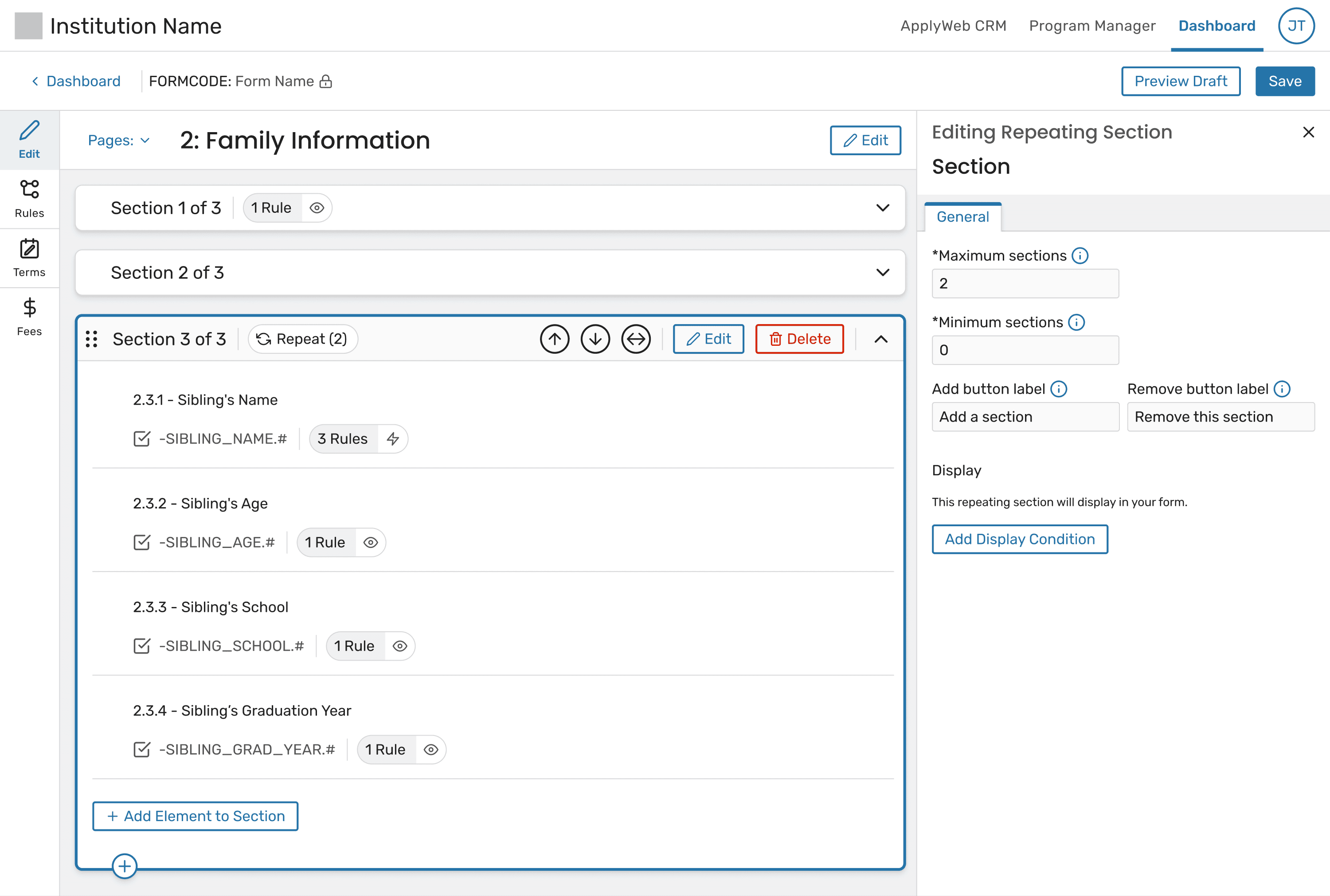Toggle eye icon for Sibling's Graduation Year rule

[431, 749]
